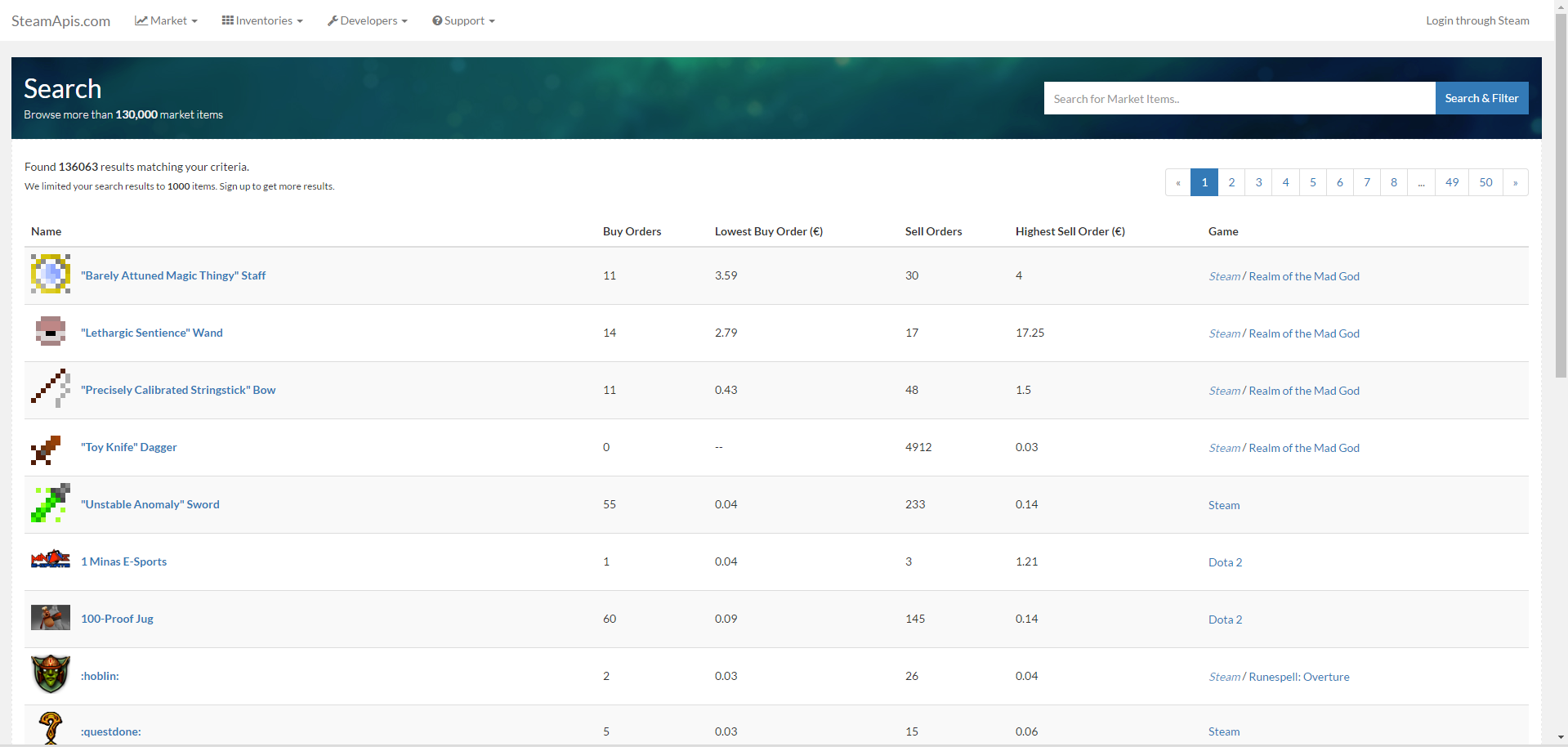Open the :questdone: item link

[110, 731]
